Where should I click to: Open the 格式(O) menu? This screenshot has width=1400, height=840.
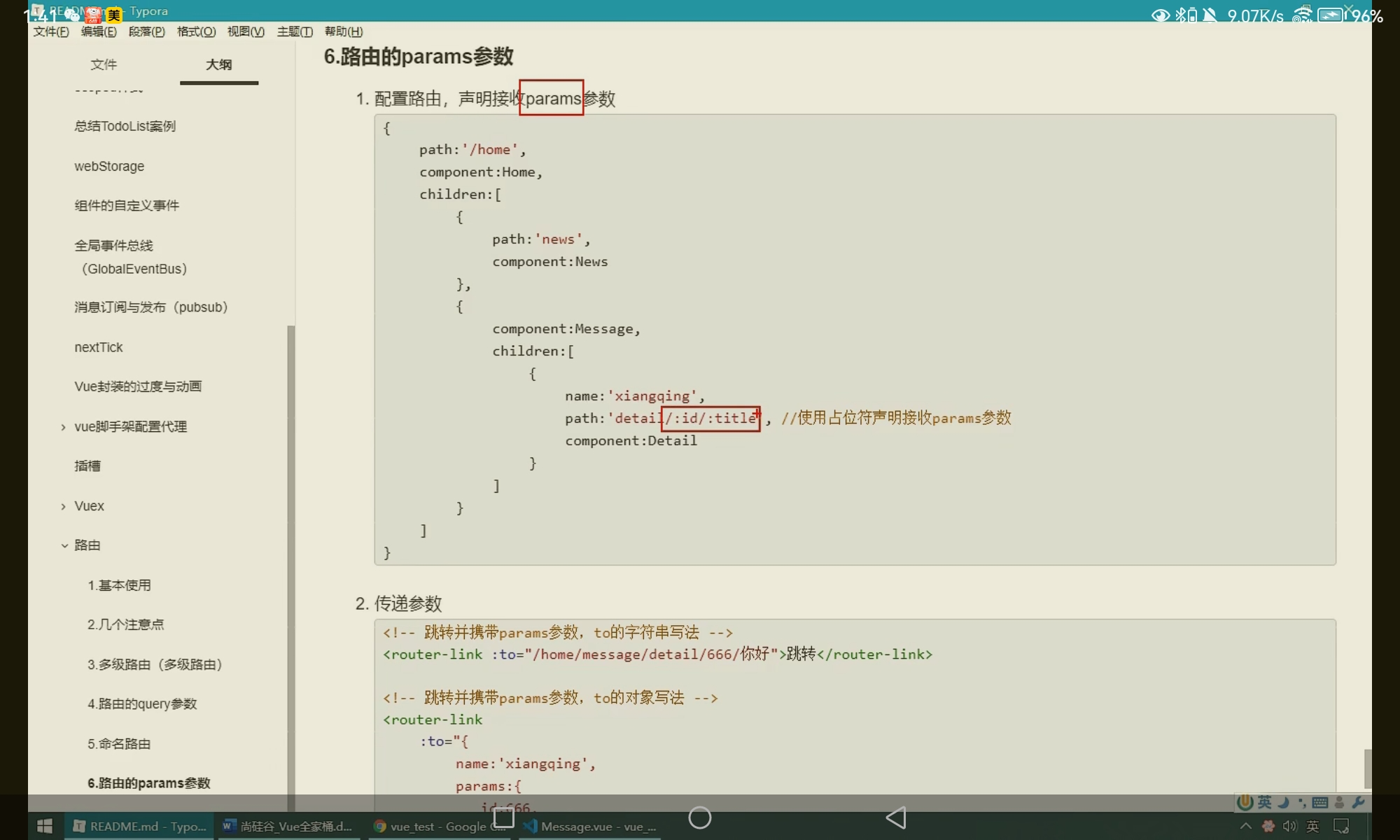tap(196, 31)
